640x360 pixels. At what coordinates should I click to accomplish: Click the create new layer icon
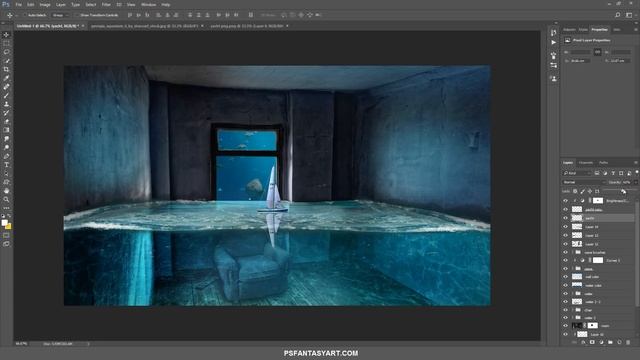click(x=619, y=342)
